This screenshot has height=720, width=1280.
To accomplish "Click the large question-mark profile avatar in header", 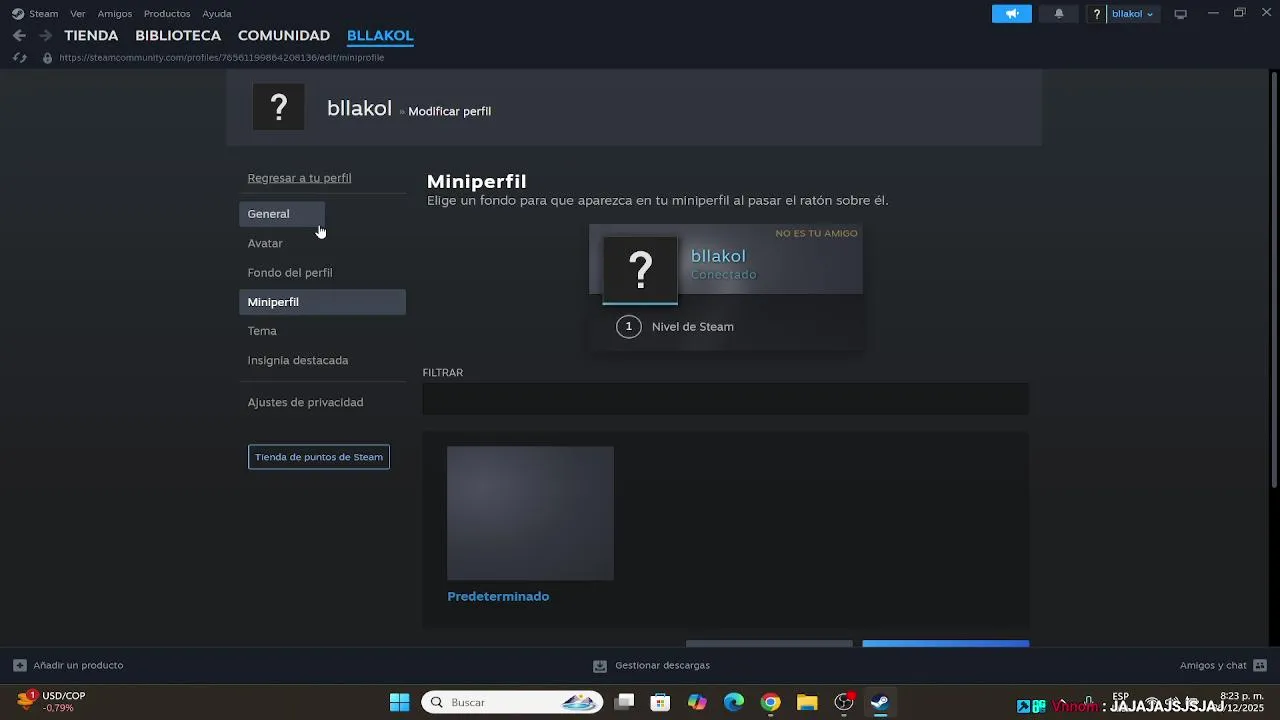I will (x=278, y=107).
